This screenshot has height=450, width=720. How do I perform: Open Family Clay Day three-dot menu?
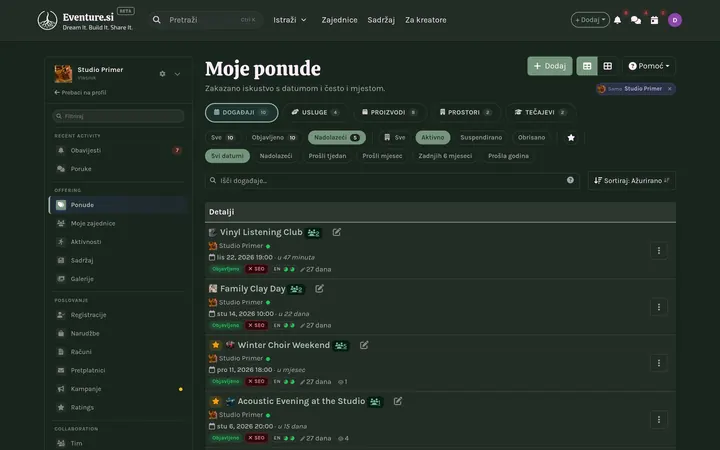[x=658, y=307]
